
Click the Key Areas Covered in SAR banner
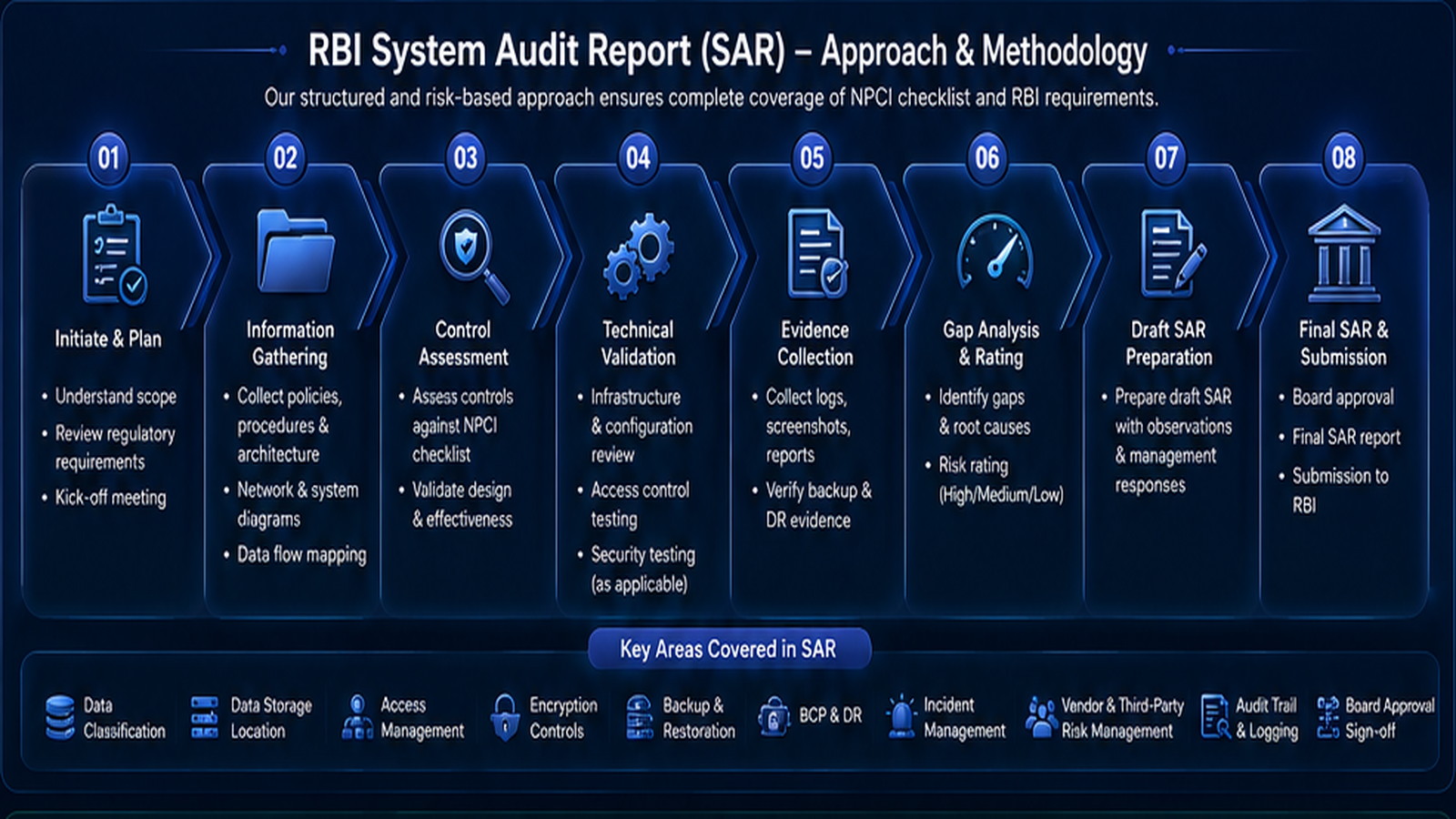(729, 649)
